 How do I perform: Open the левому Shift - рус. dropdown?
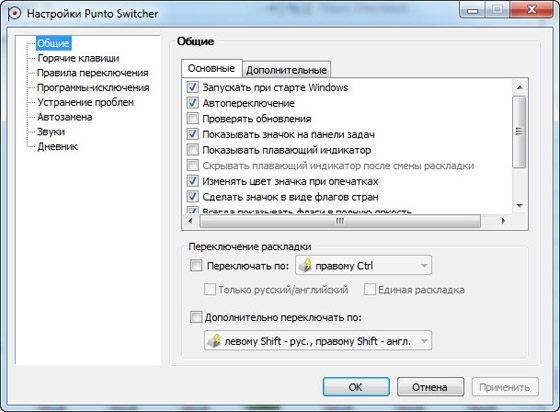(x=318, y=341)
